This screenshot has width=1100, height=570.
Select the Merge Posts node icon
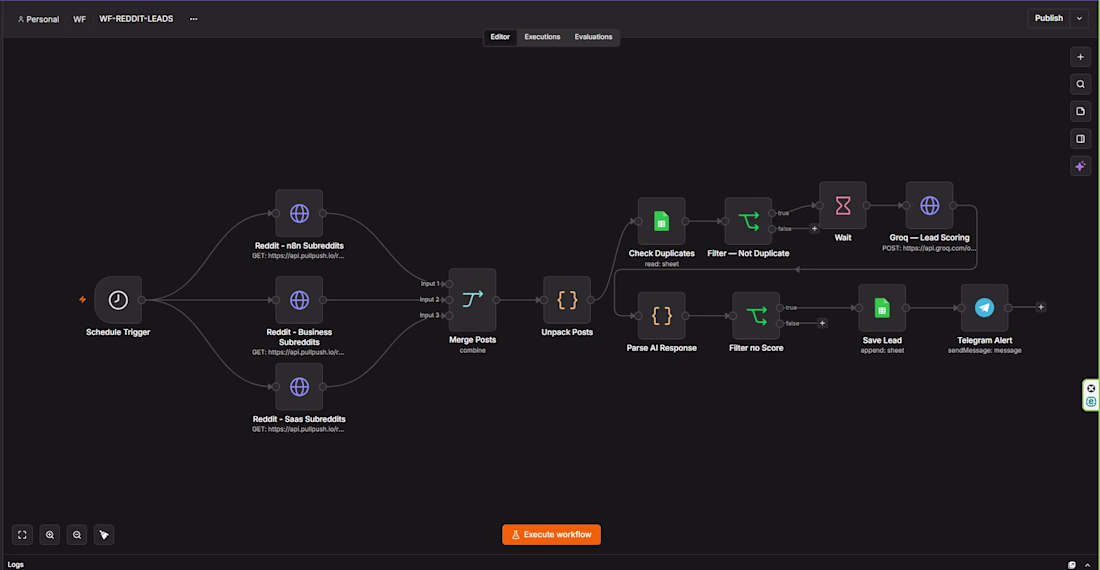click(472, 299)
